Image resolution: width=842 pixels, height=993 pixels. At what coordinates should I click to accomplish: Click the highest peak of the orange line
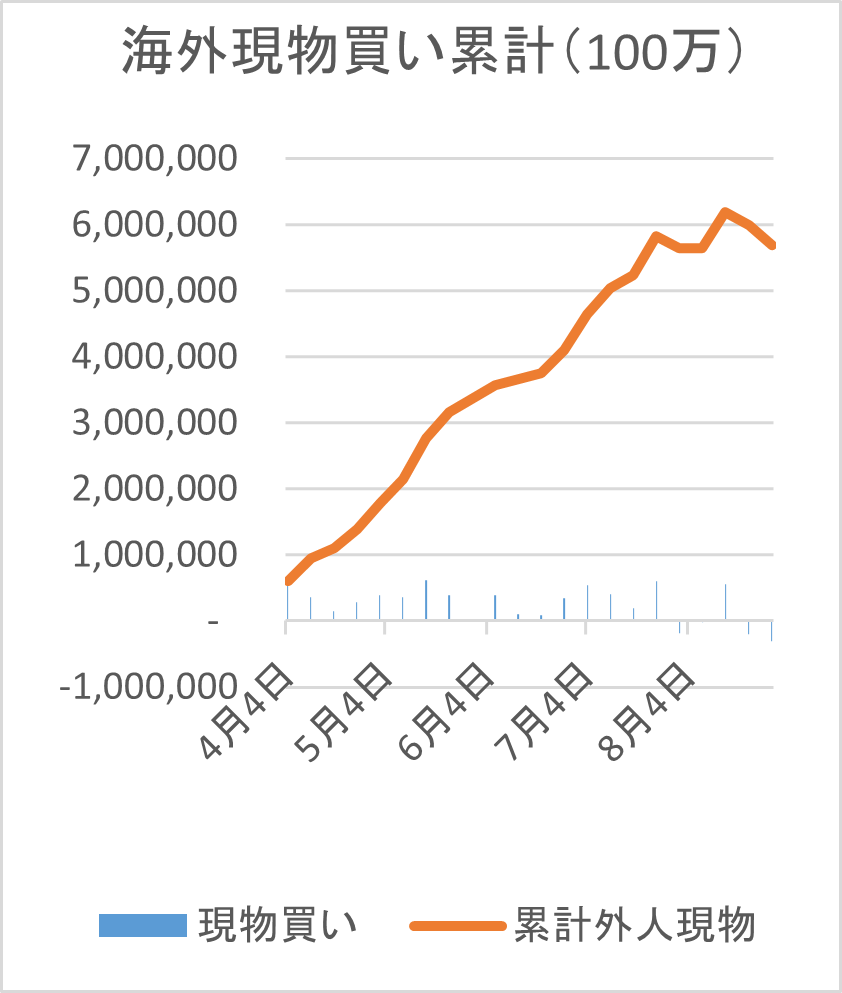[x=725, y=211]
